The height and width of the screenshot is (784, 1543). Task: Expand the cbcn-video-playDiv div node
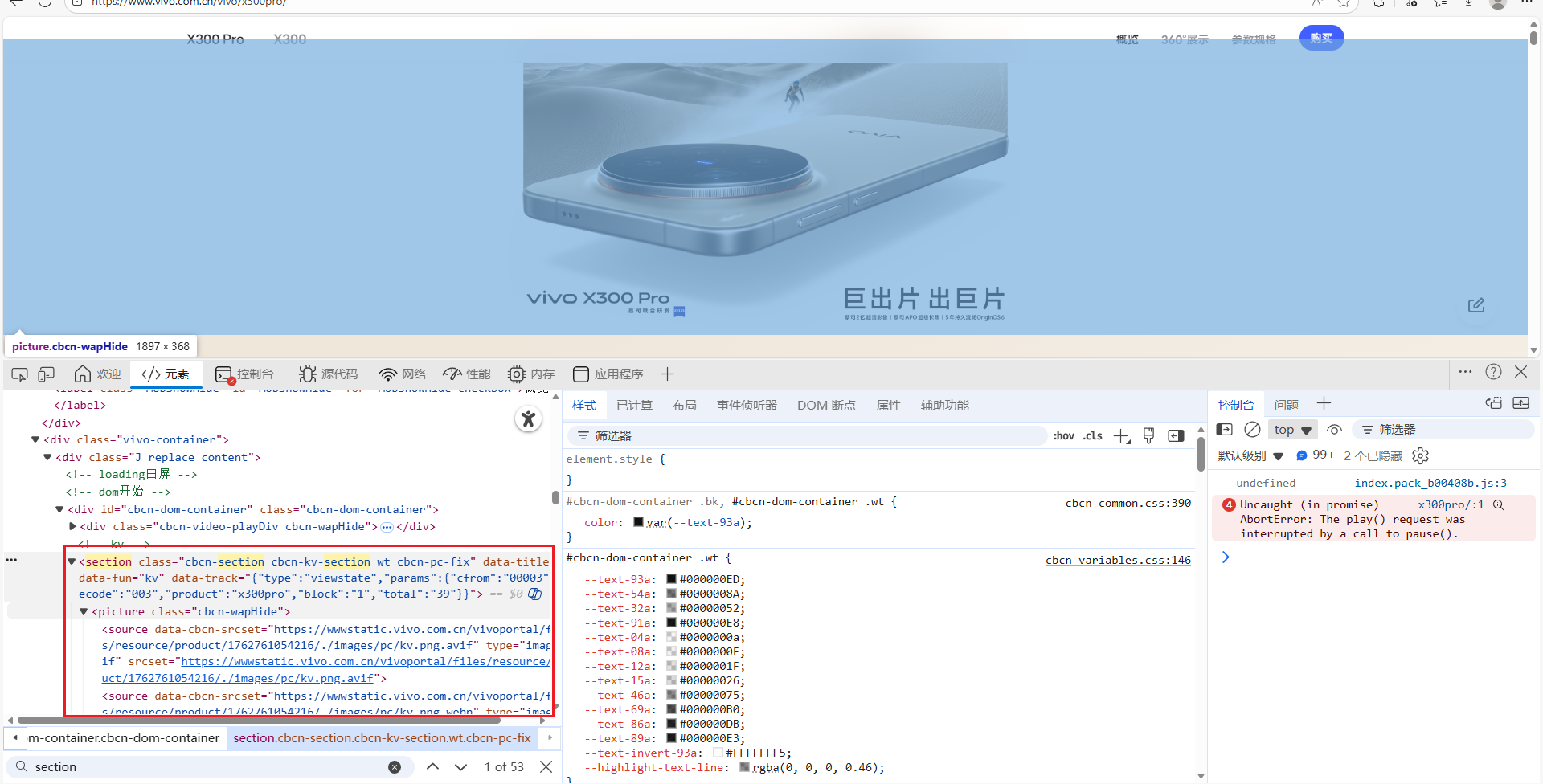coord(72,527)
